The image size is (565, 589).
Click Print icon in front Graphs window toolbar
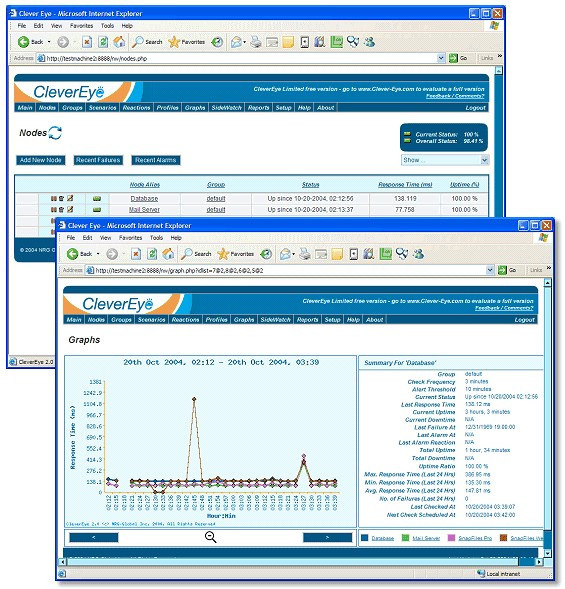pos(305,254)
